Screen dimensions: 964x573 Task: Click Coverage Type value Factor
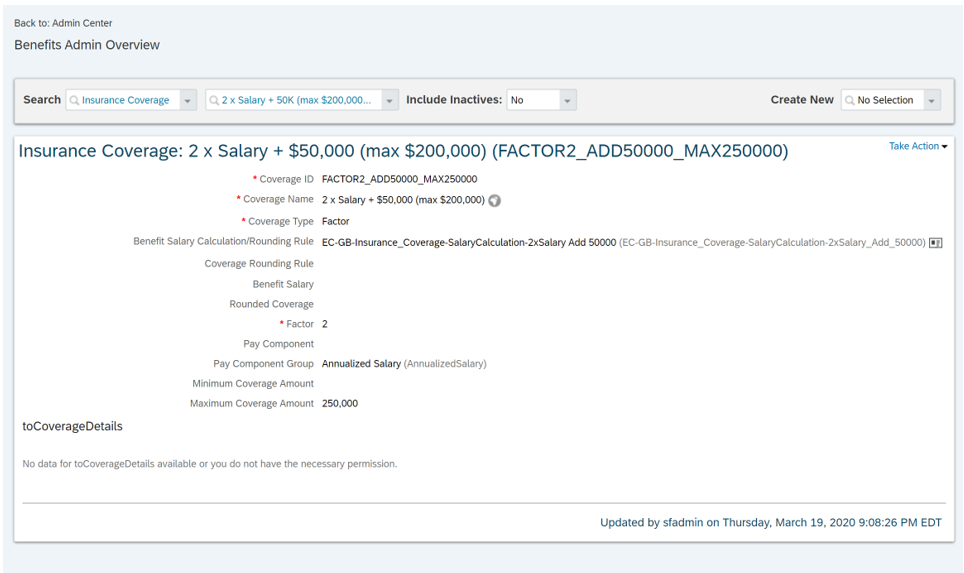336,221
